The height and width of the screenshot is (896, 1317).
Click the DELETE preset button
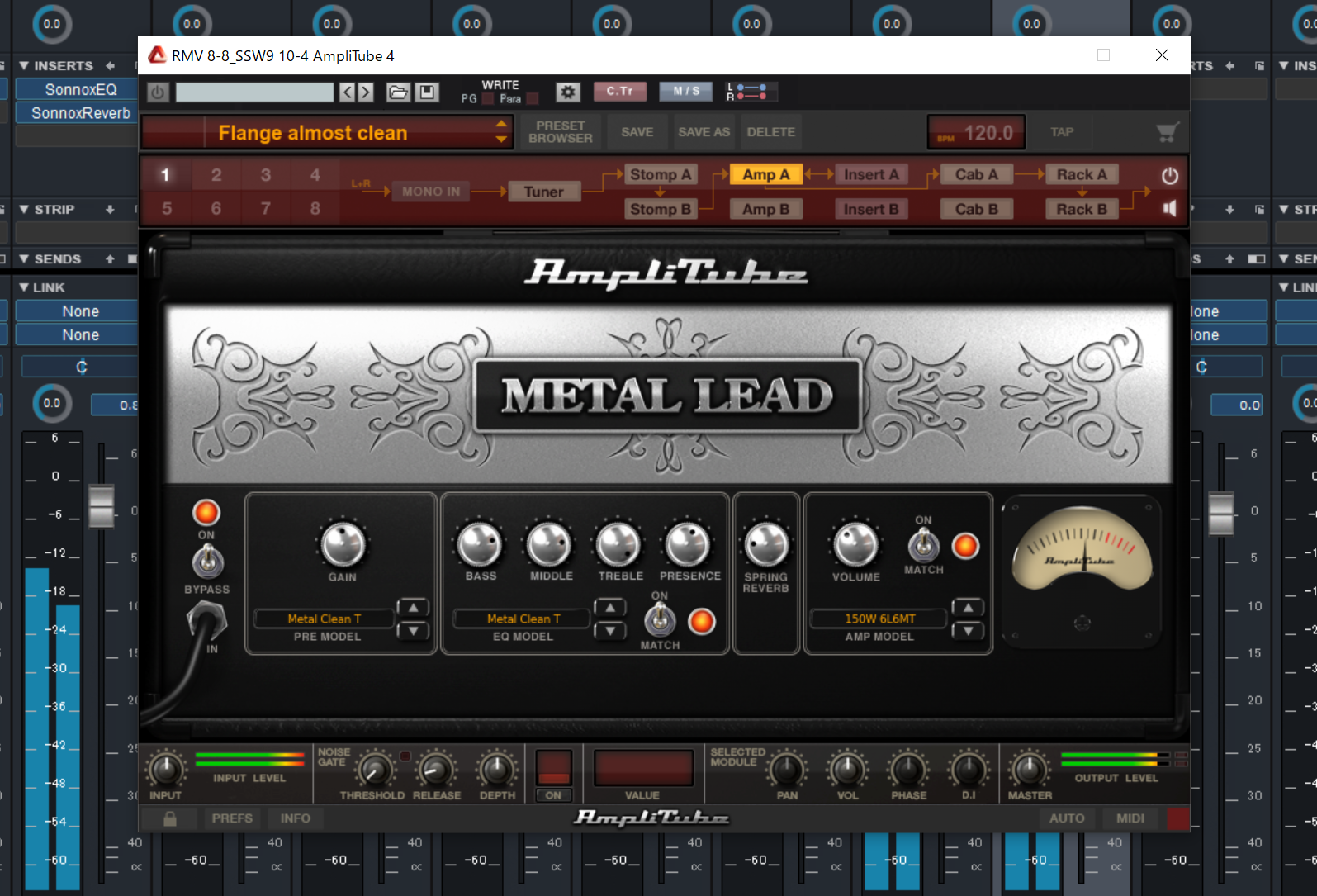click(x=770, y=132)
